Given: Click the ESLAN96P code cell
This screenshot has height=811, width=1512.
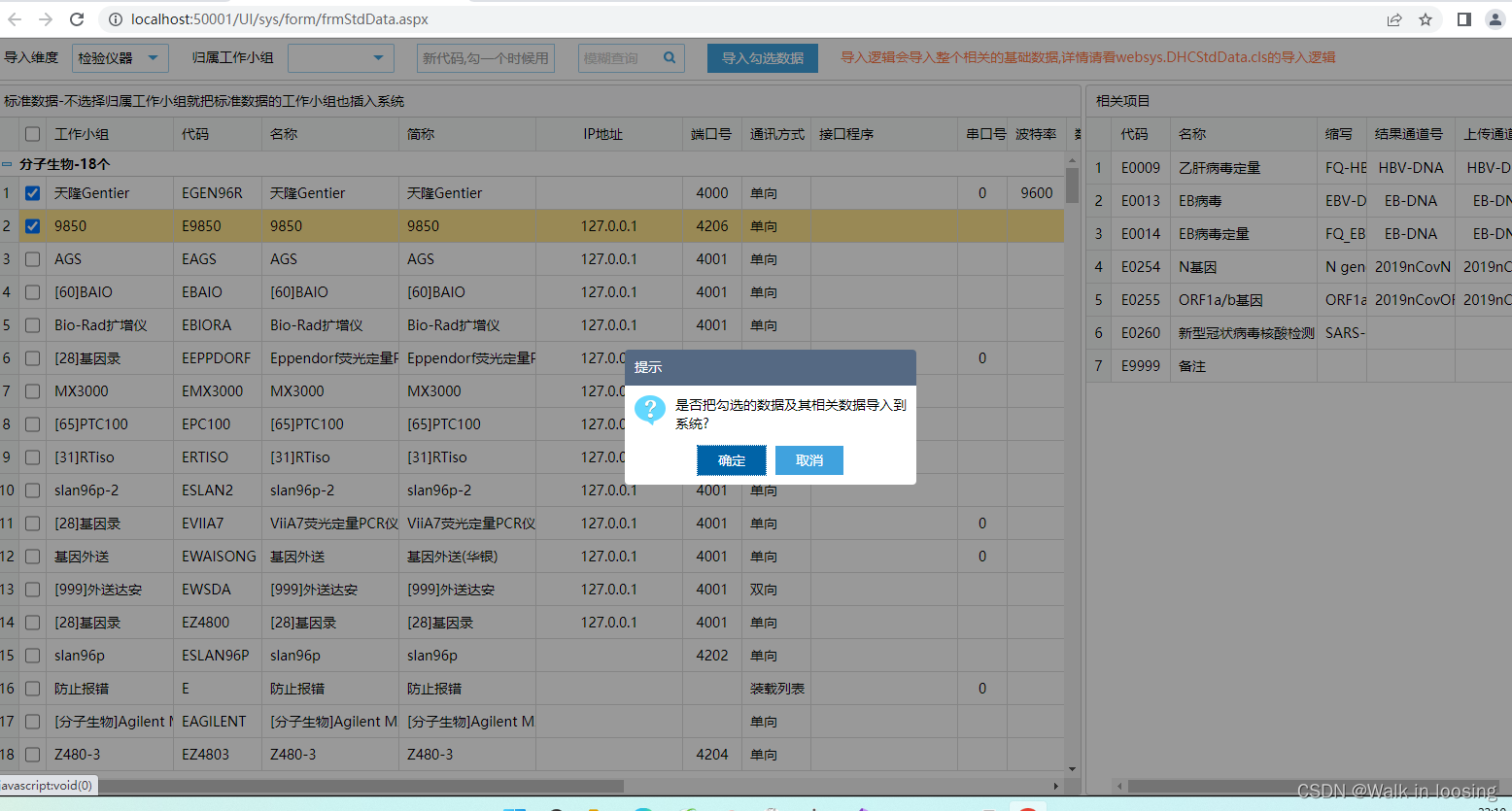Looking at the screenshot, I should (x=216, y=656).
